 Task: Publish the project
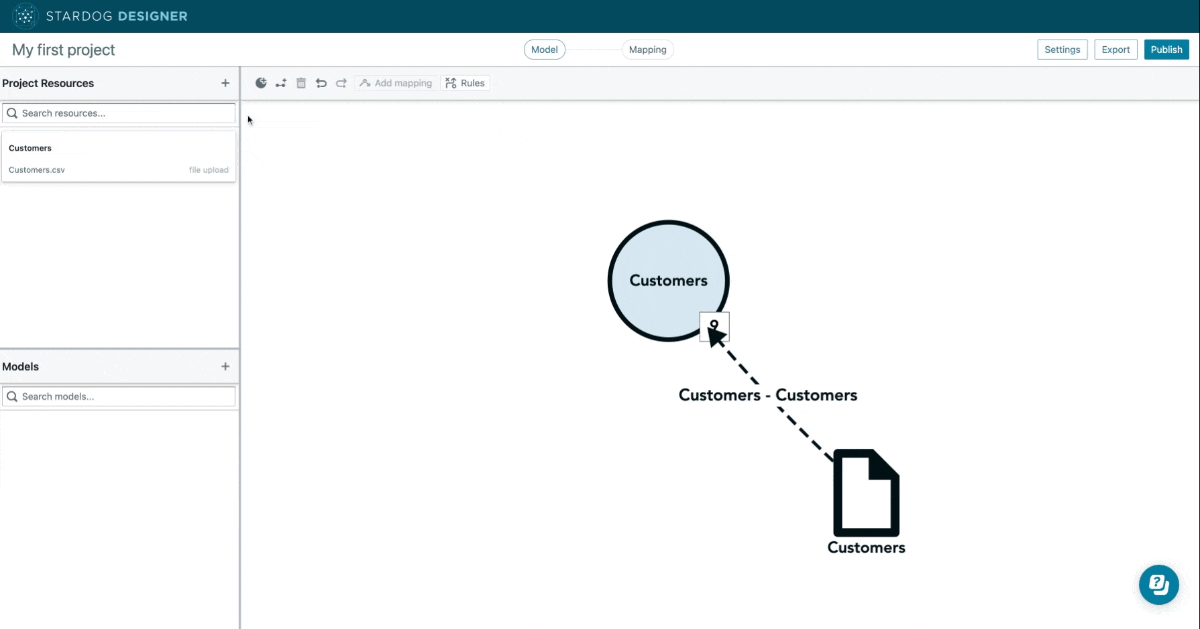click(x=1167, y=50)
